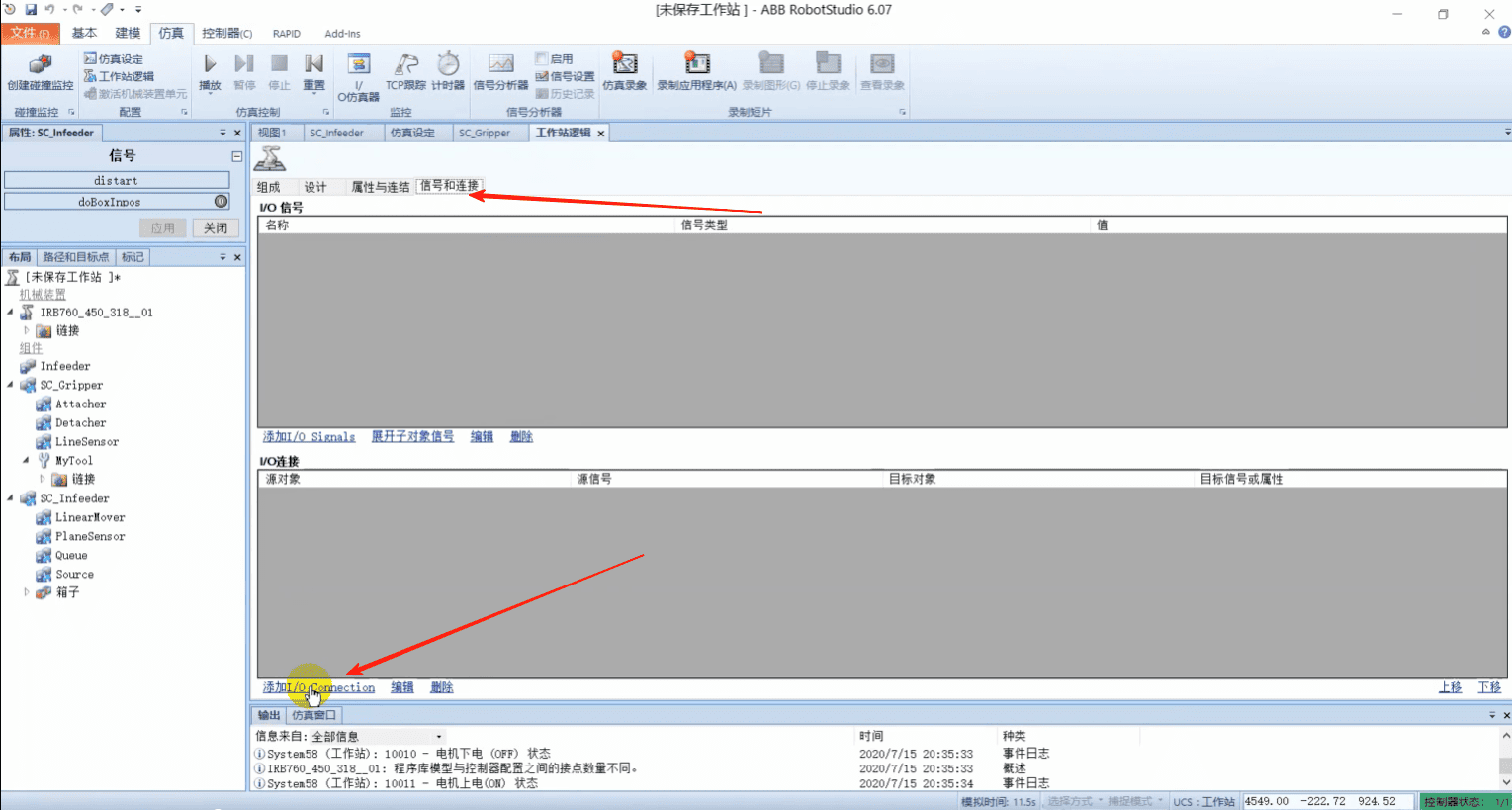The width and height of the screenshot is (1512, 810).
Task: Switch to 路径和目标点 panel tab
Action: 75,257
